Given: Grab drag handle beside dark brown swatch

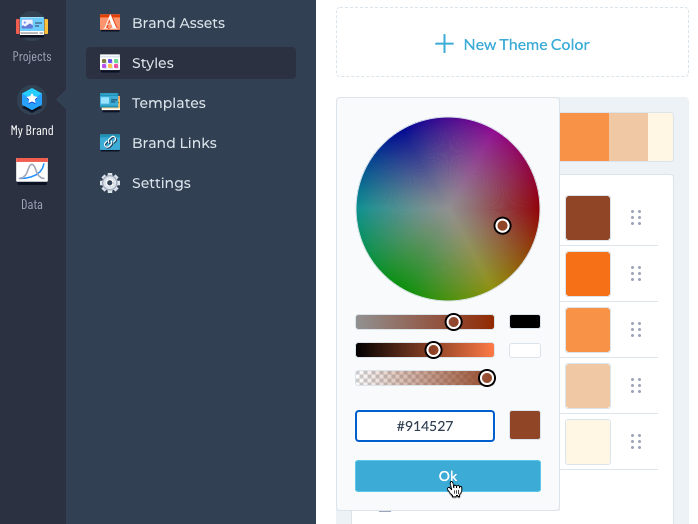Looking at the screenshot, I should click(636, 218).
